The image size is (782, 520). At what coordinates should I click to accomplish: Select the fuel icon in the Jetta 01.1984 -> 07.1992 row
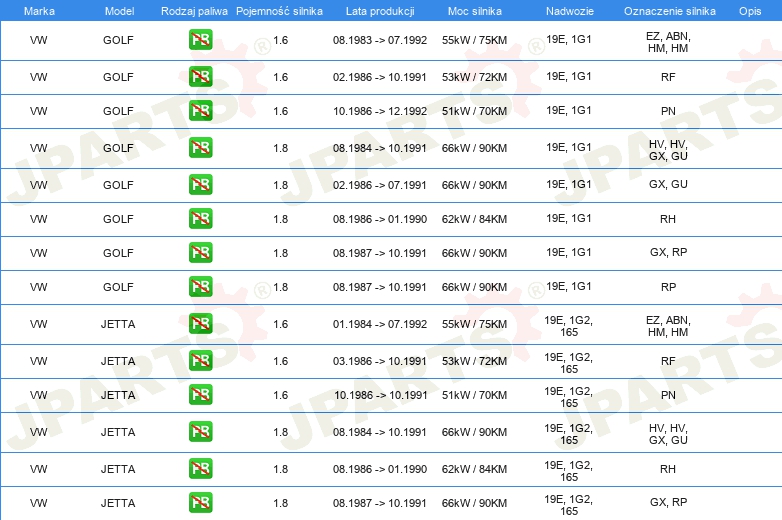coord(200,324)
